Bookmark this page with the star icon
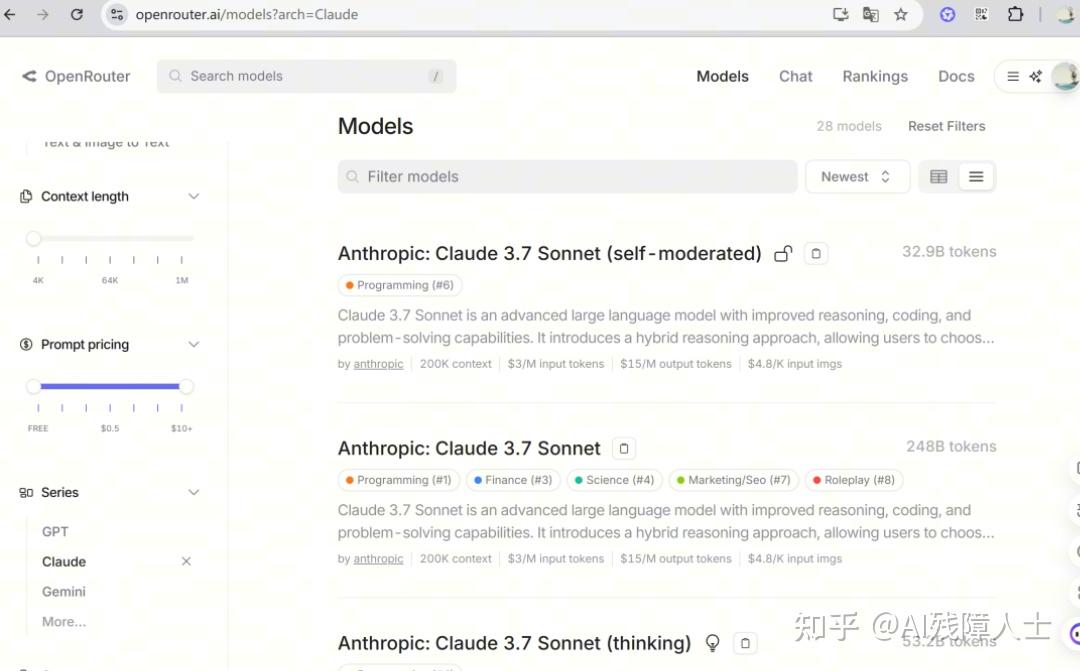 click(901, 14)
